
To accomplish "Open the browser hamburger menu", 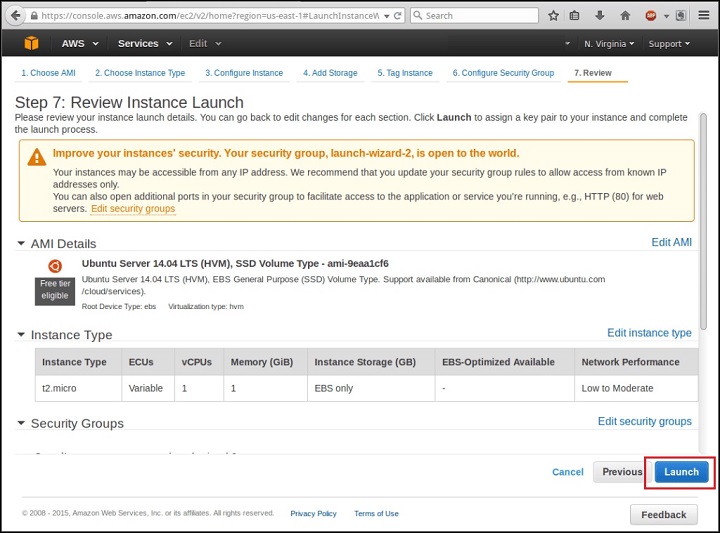I will pos(704,16).
